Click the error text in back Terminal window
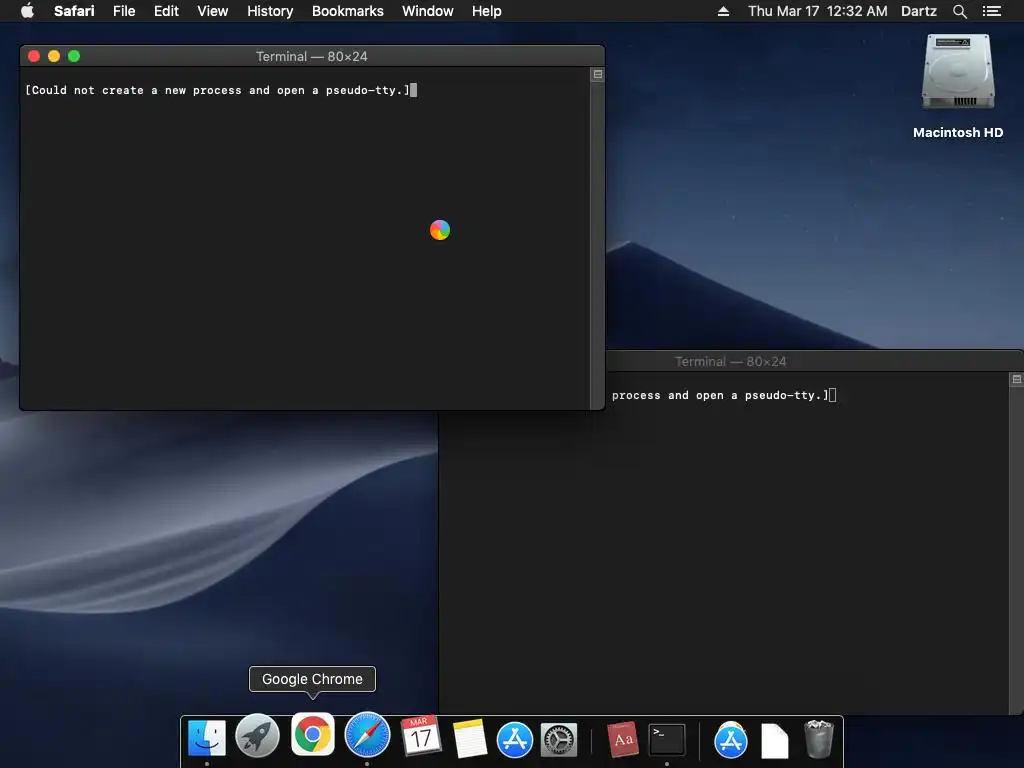The image size is (1024, 768). pyautogui.click(x=720, y=395)
